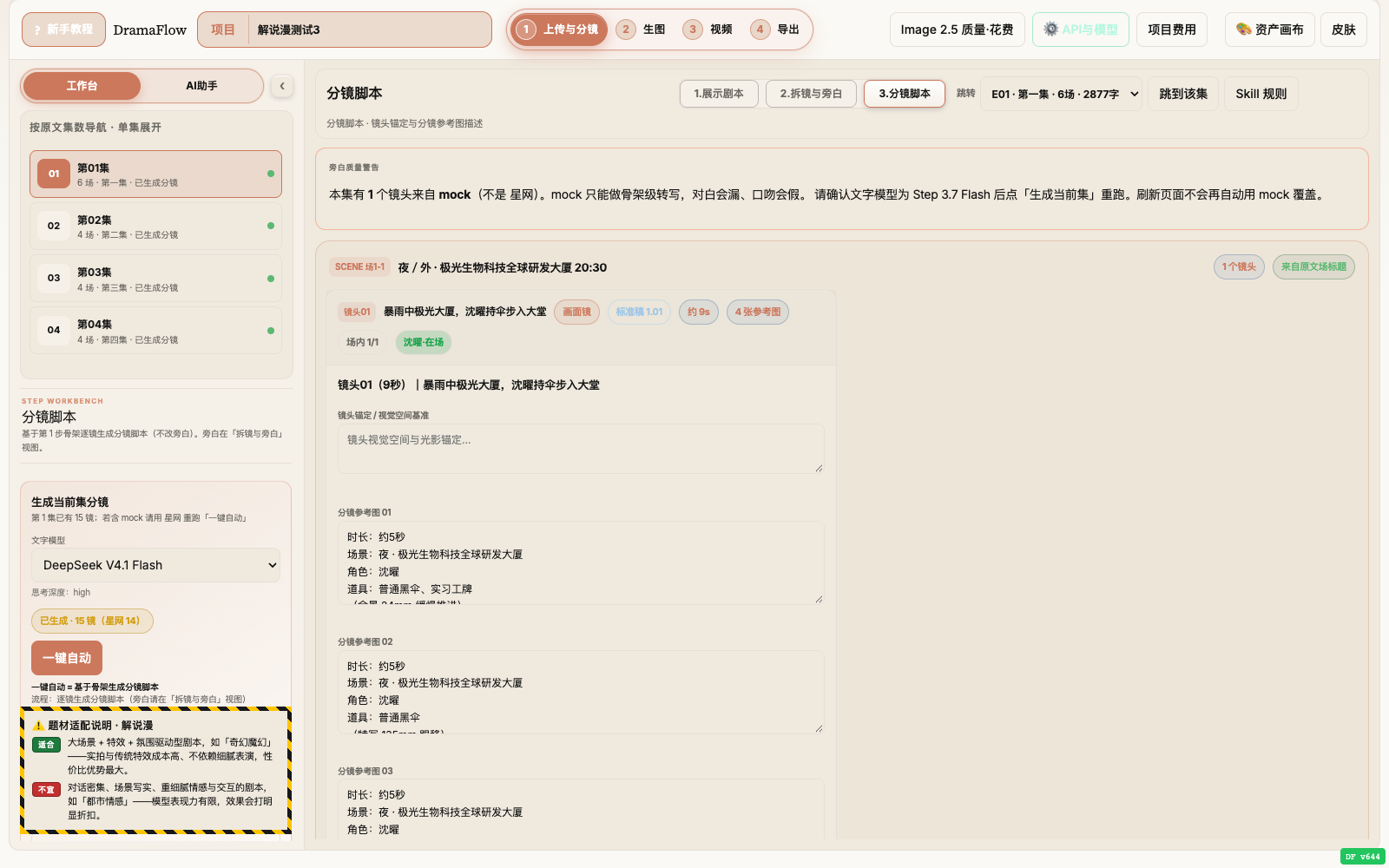Open the 新手教程 tutorial button
This screenshot has width=1389, height=868.
tap(63, 30)
